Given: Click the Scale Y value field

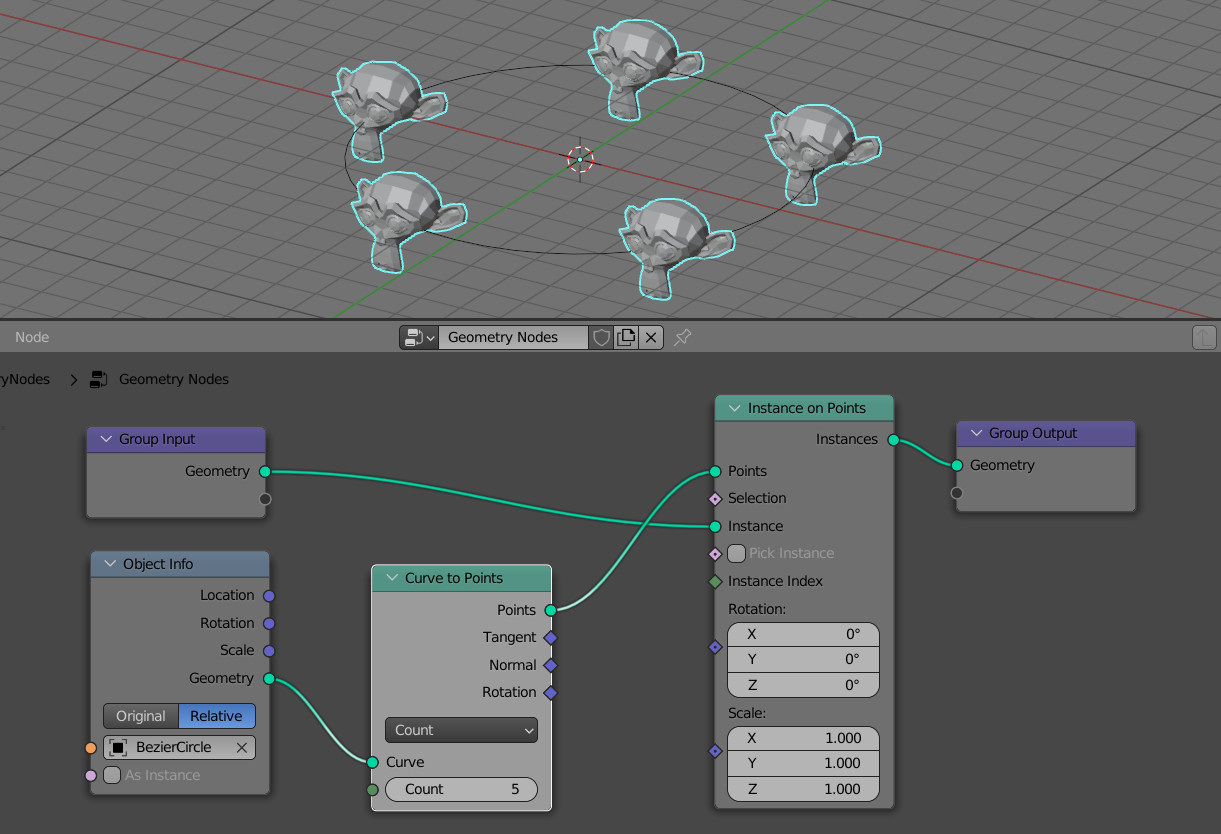Looking at the screenshot, I should [803, 763].
